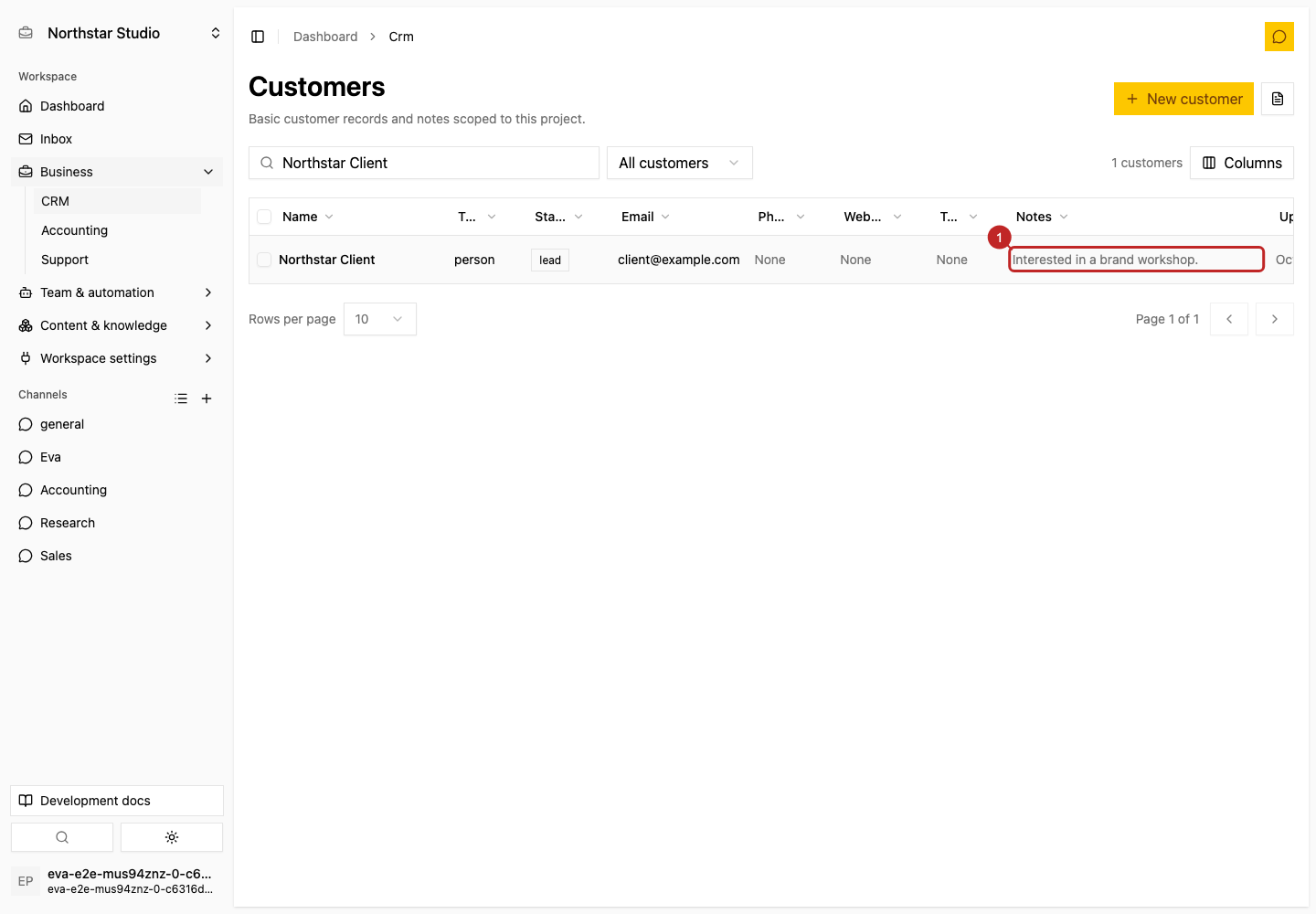Click the Dashboard home icon

click(26, 106)
